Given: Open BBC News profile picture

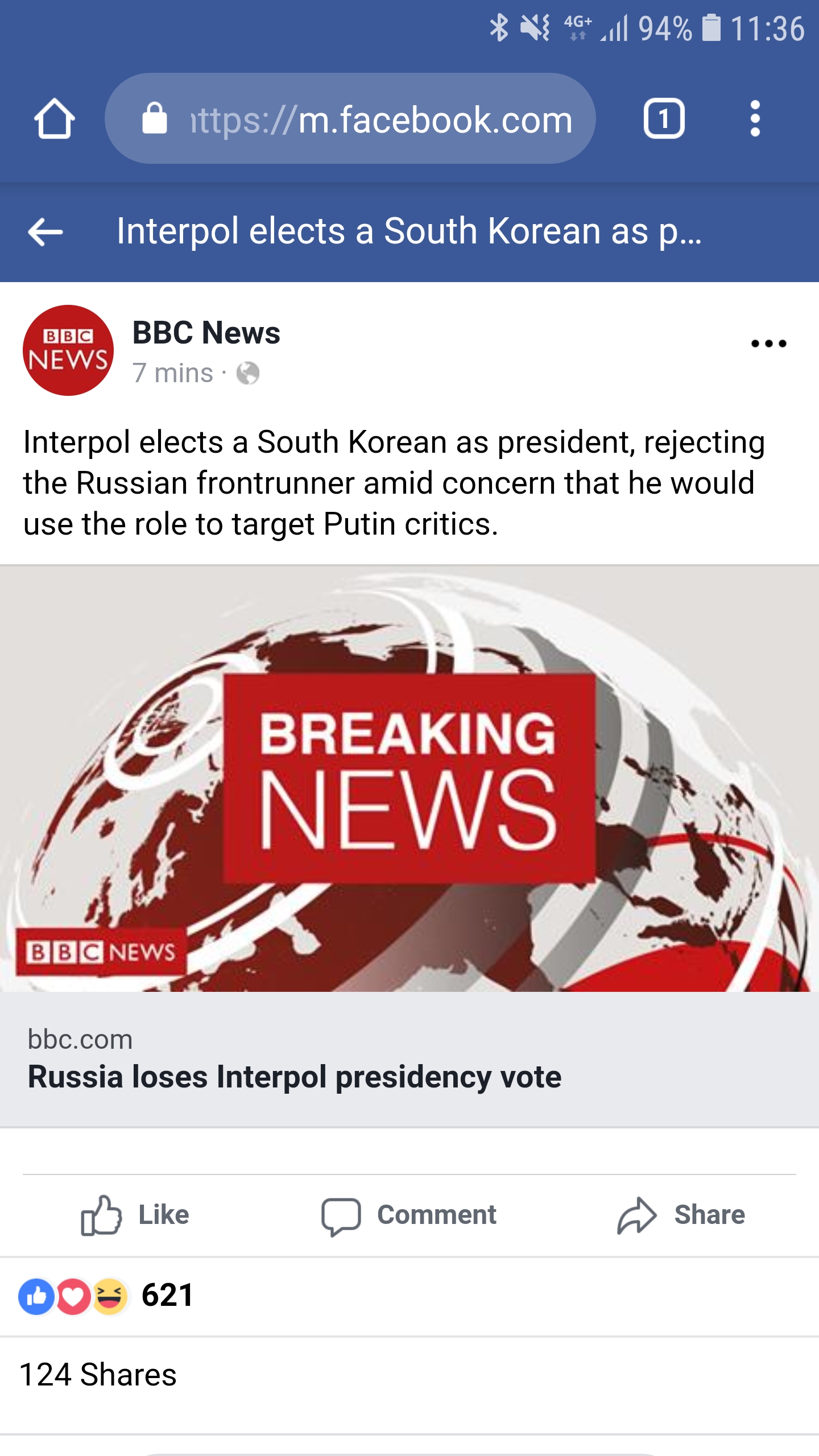Looking at the screenshot, I should pos(68,350).
